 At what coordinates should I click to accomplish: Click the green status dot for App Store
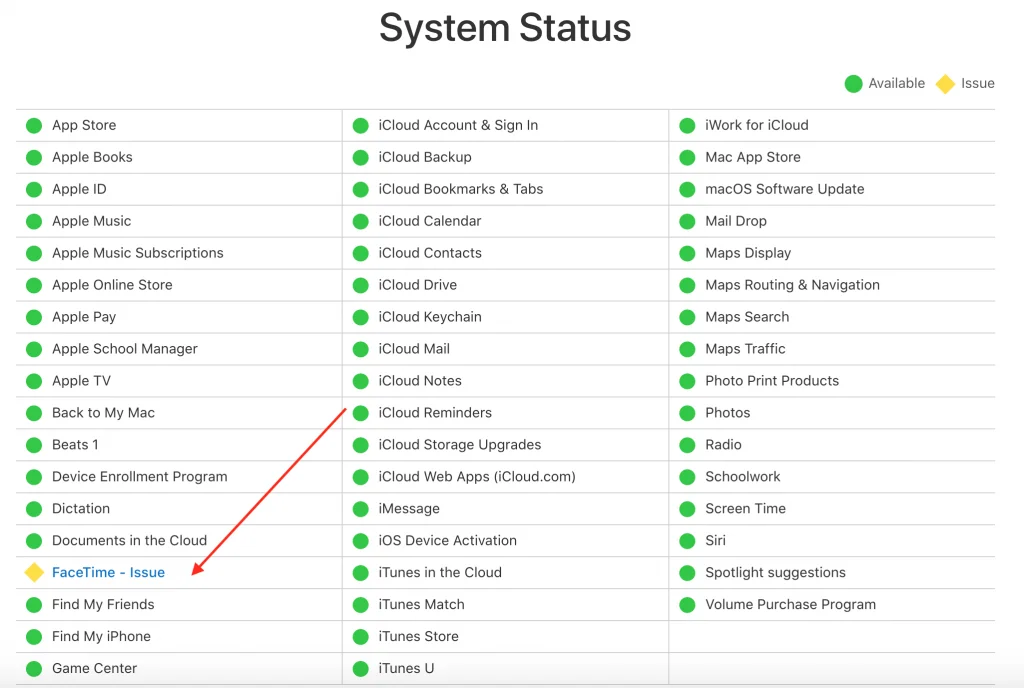pos(34,125)
